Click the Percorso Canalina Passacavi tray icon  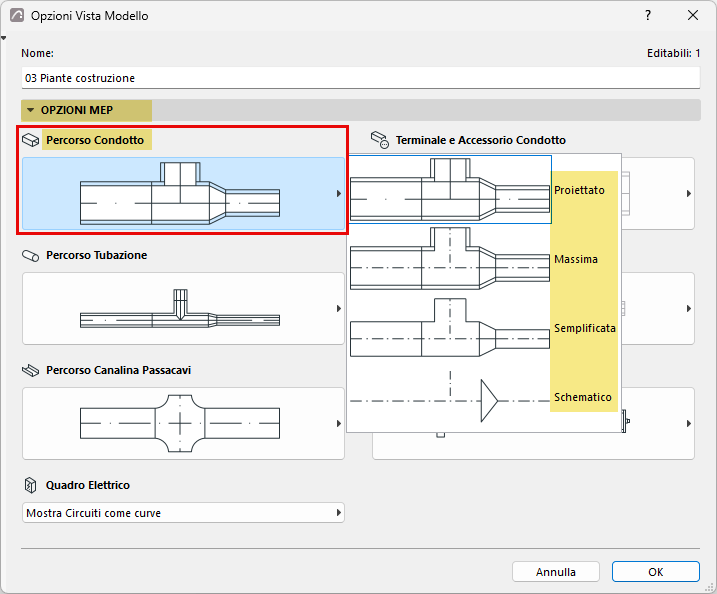(31, 370)
